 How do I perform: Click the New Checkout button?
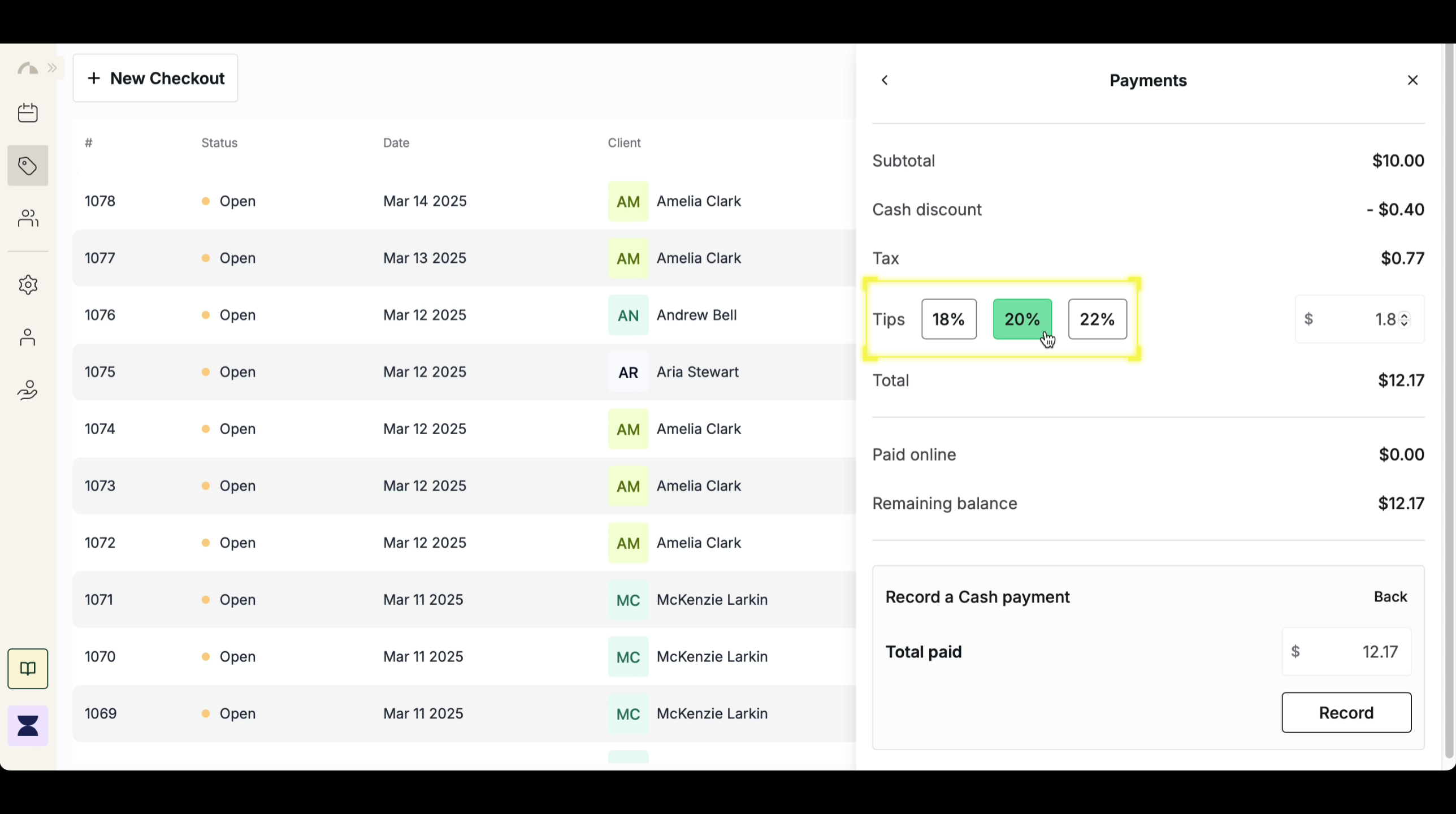[155, 78]
